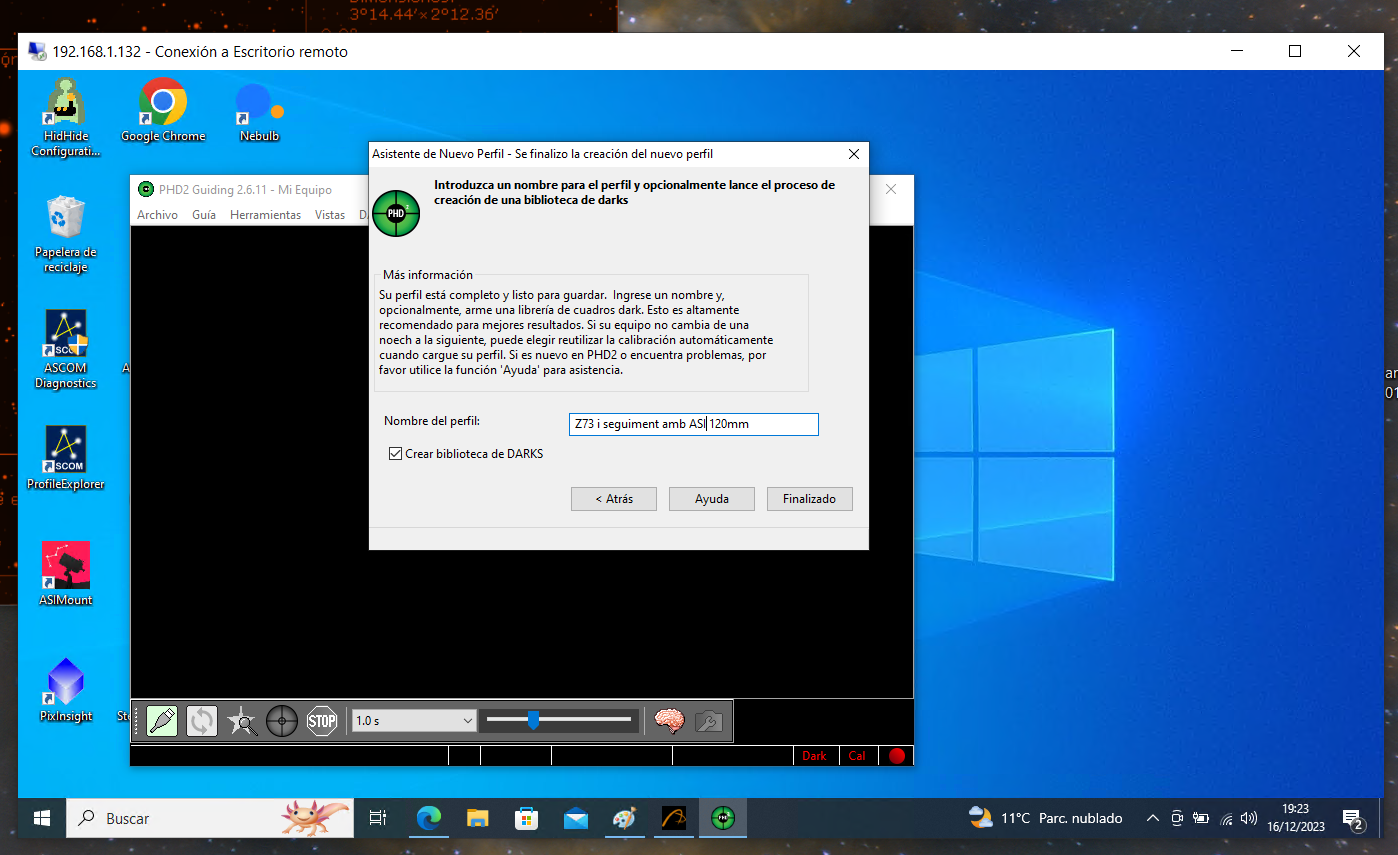Viewport: 1398px width, 855px height.
Task: Click the loop exposure arrows icon
Action: pos(202,720)
